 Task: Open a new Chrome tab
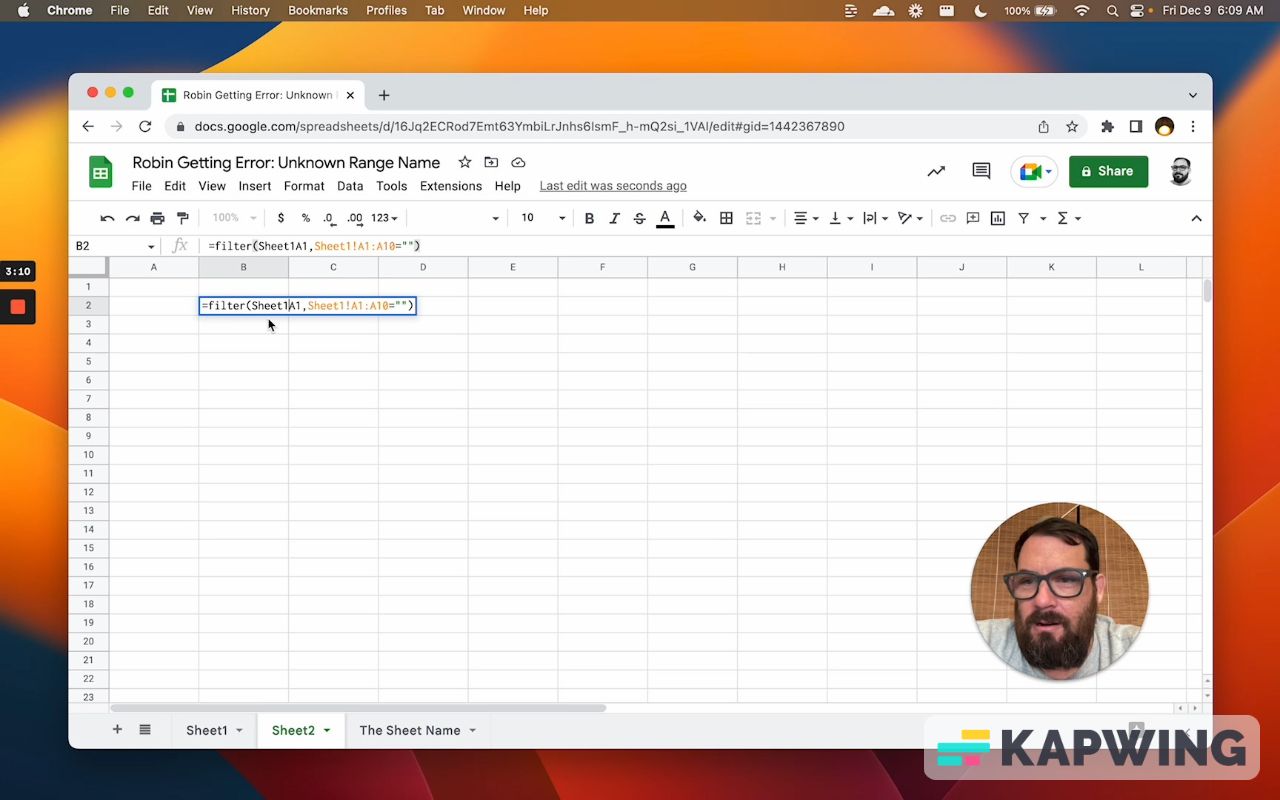pyautogui.click(x=384, y=95)
